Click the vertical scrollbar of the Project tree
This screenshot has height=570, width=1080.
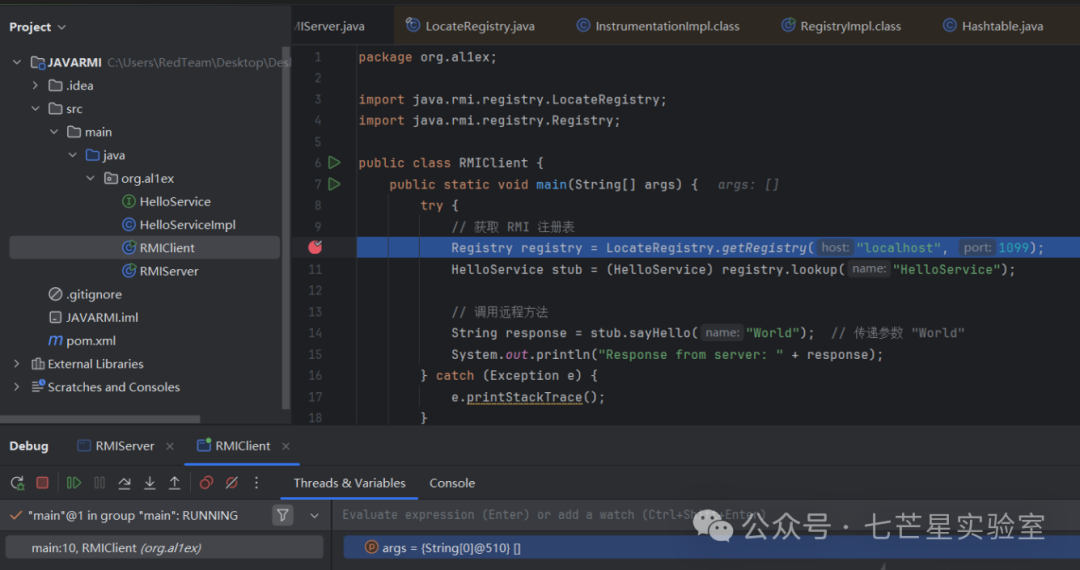pyautogui.click(x=286, y=227)
